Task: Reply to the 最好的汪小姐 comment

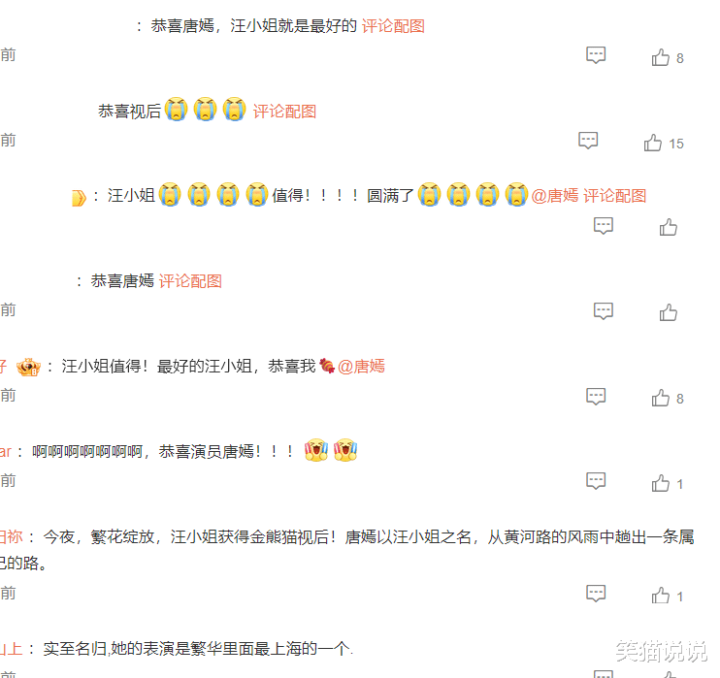Action: (x=596, y=396)
